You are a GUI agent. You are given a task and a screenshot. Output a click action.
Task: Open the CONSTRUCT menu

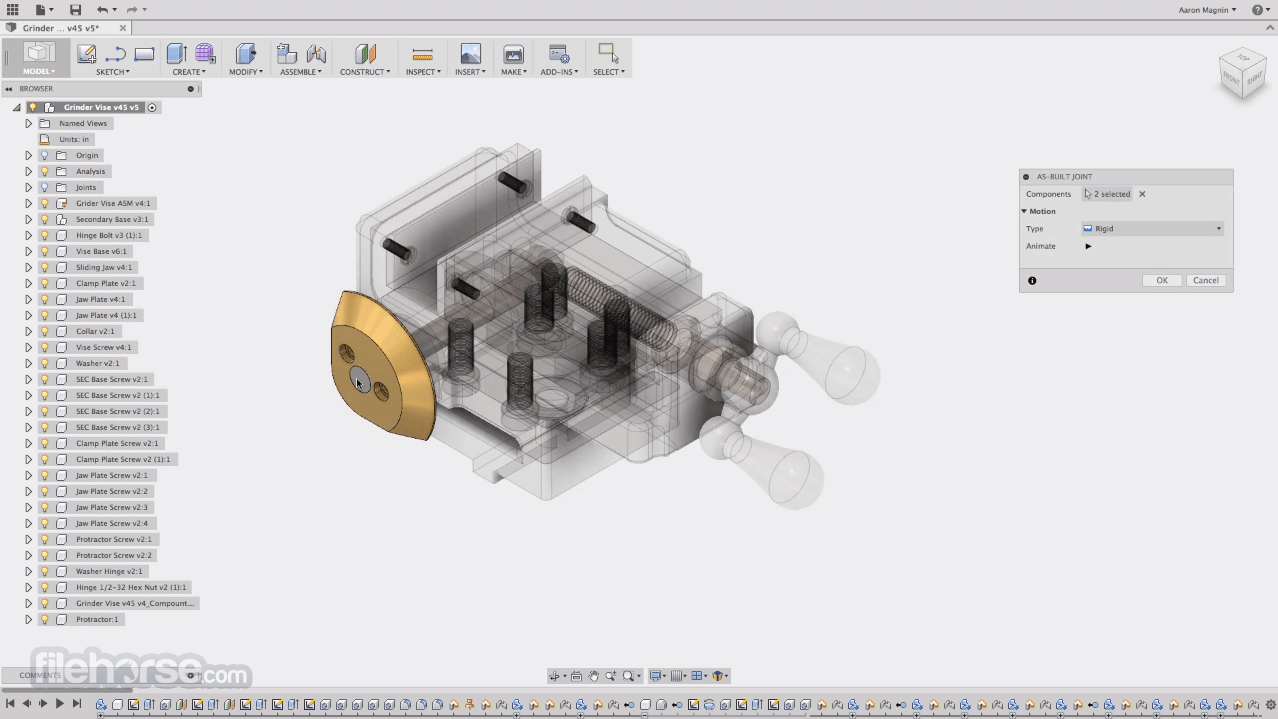click(365, 72)
